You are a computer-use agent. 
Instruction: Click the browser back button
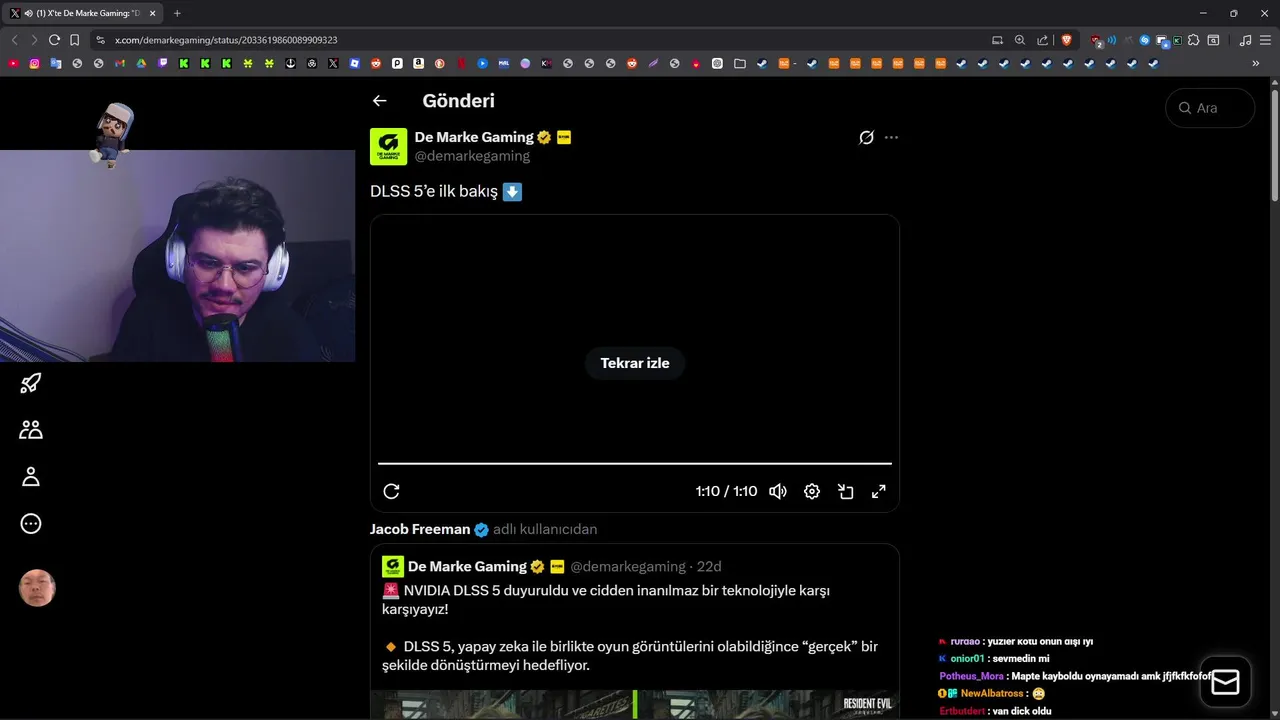[14, 40]
